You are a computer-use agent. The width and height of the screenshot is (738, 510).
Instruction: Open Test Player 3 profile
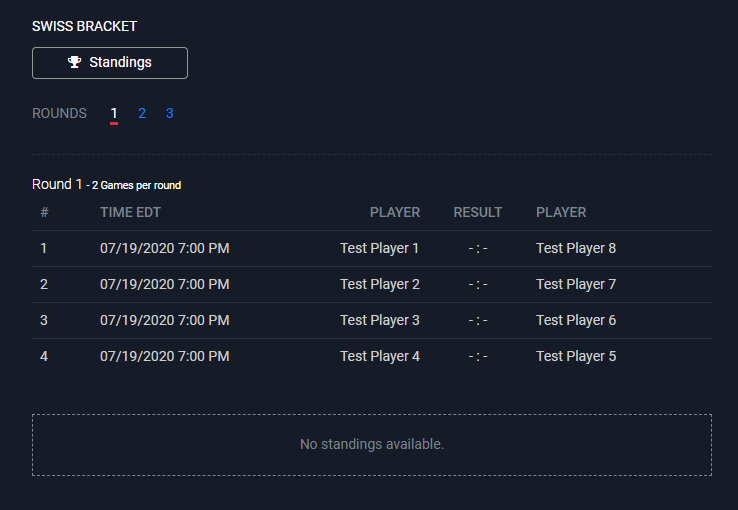pyautogui.click(x=380, y=320)
